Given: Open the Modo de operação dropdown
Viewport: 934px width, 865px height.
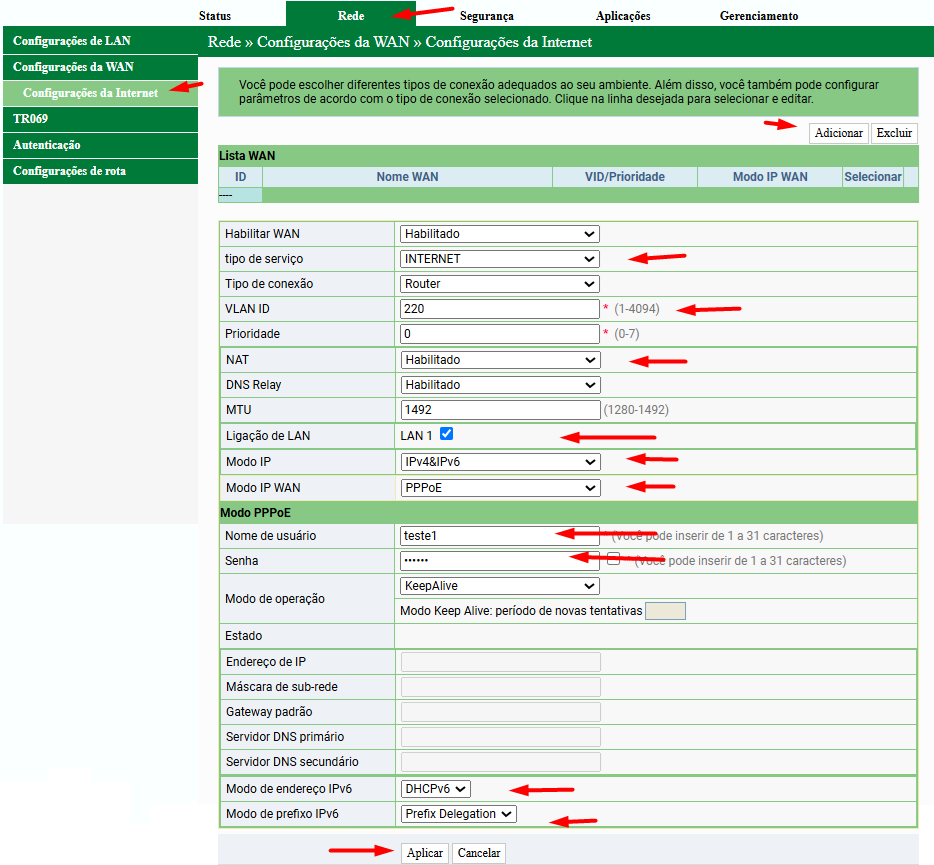Looking at the screenshot, I should (500, 586).
